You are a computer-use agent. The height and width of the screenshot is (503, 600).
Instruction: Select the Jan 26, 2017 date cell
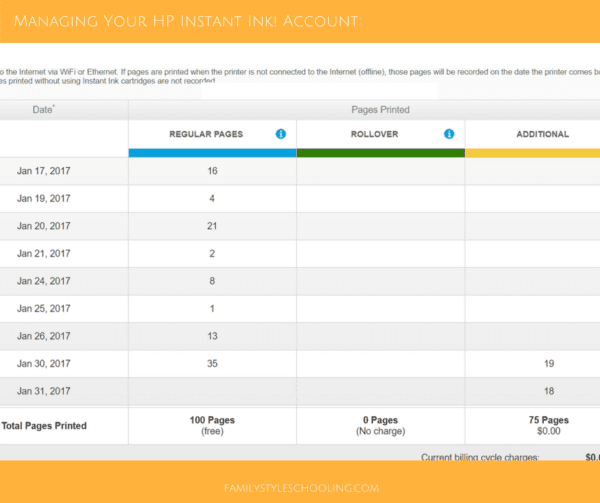pos(44,336)
